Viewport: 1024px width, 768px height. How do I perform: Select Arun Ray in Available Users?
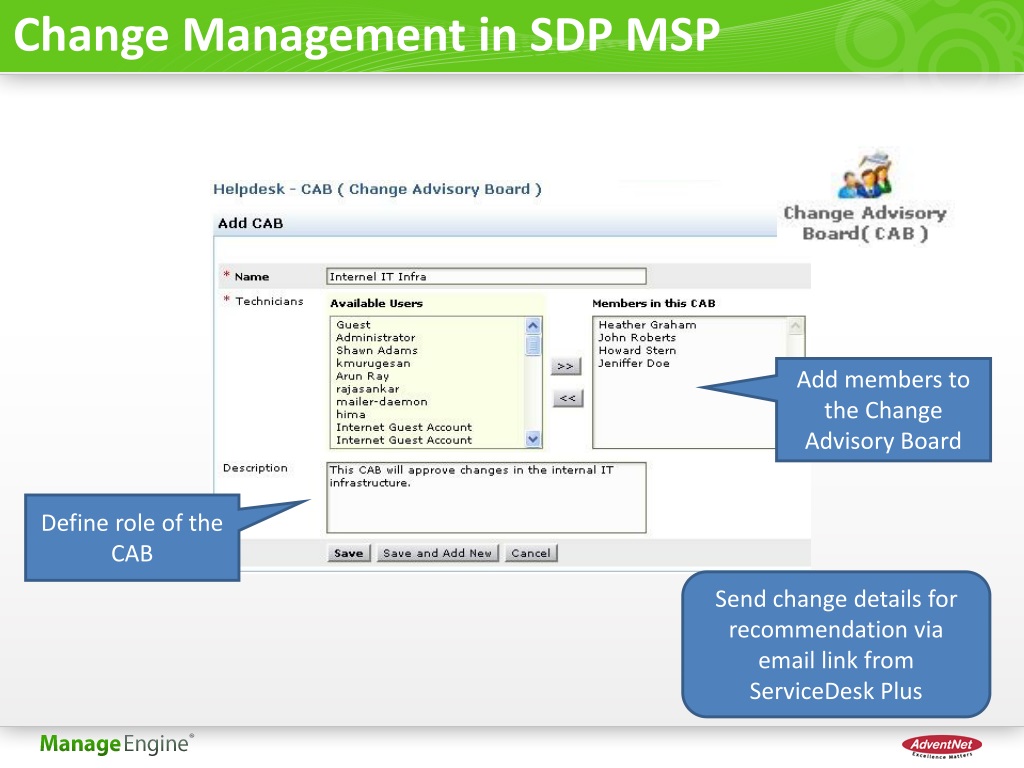point(362,376)
